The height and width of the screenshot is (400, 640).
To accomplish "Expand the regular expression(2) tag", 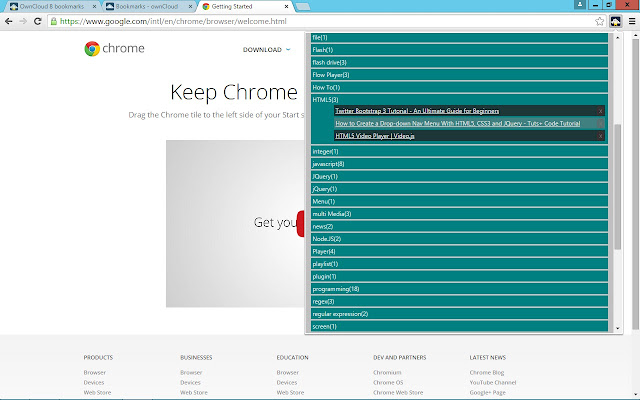I will pos(459,314).
